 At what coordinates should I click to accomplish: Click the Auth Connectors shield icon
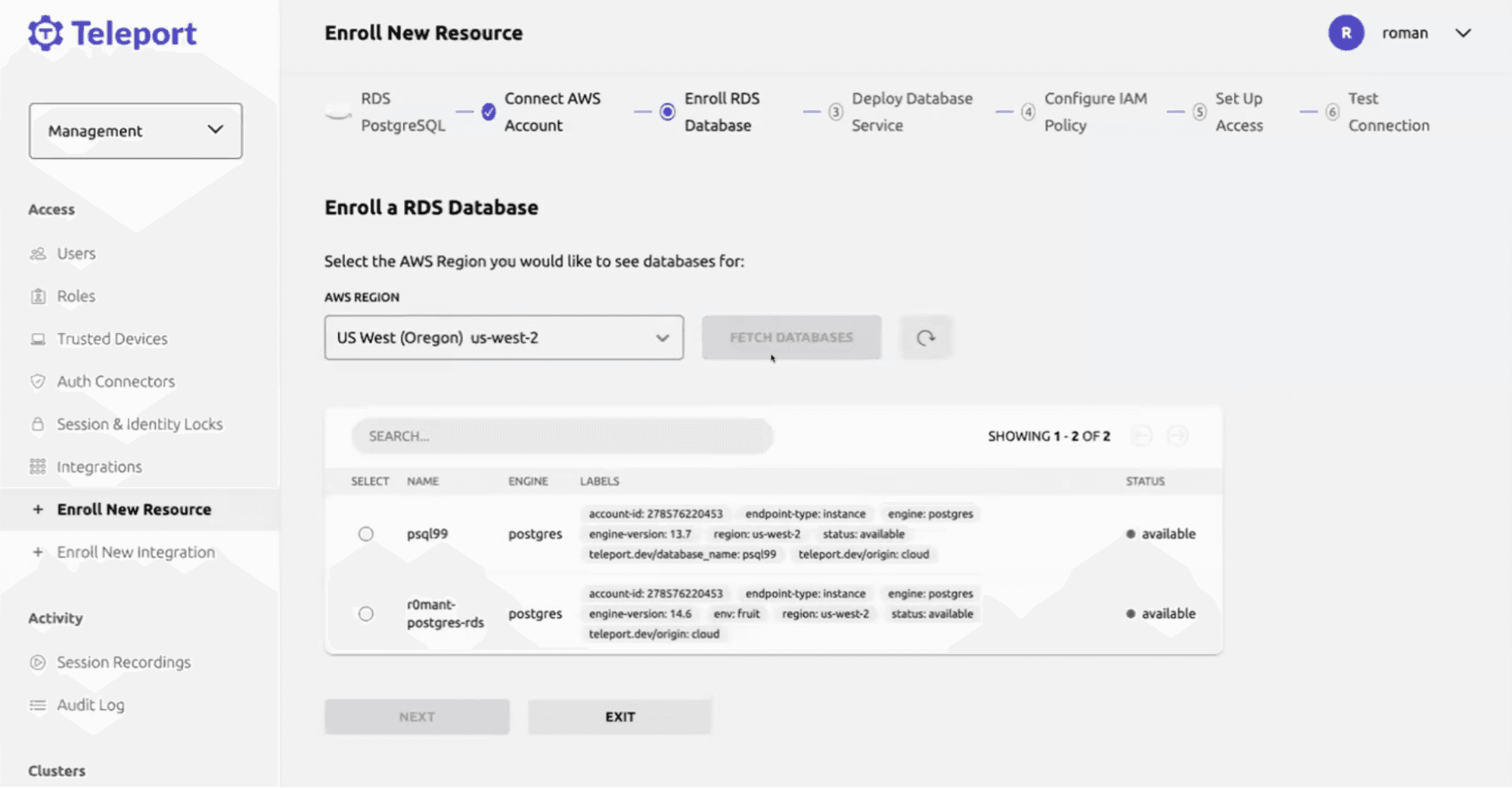[x=38, y=382]
